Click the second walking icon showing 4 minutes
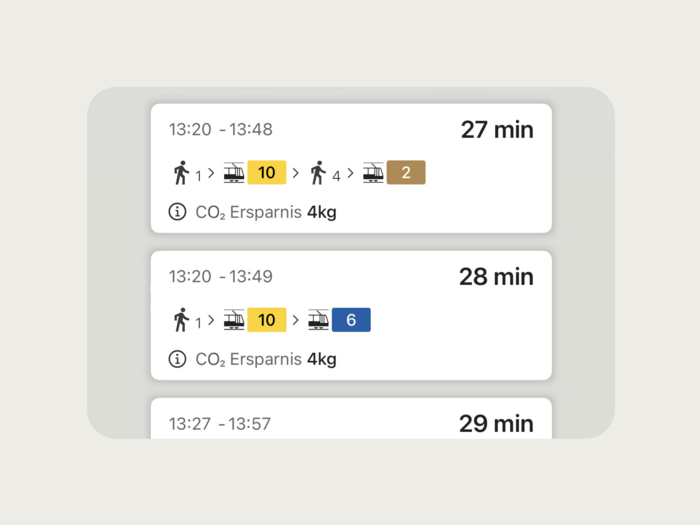This screenshot has width=700, height=525. 319,173
